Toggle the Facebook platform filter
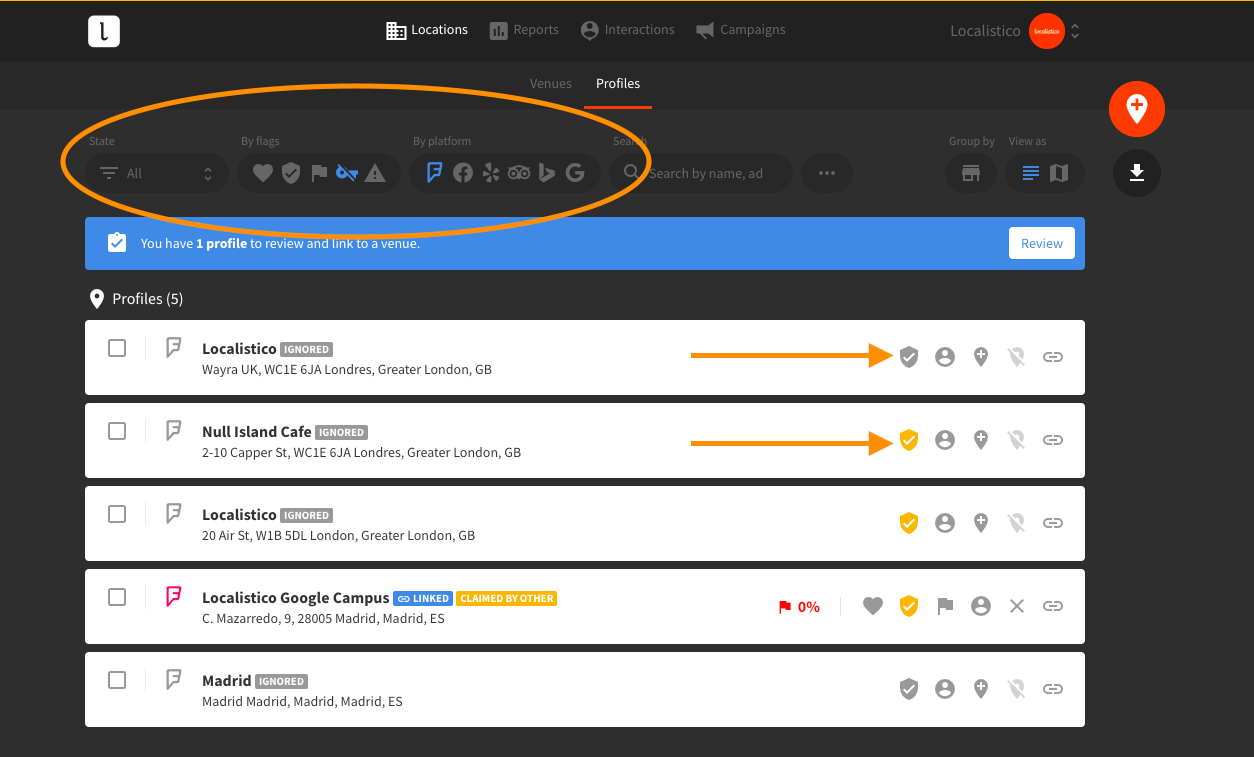Image resolution: width=1254 pixels, height=757 pixels. 463,173
